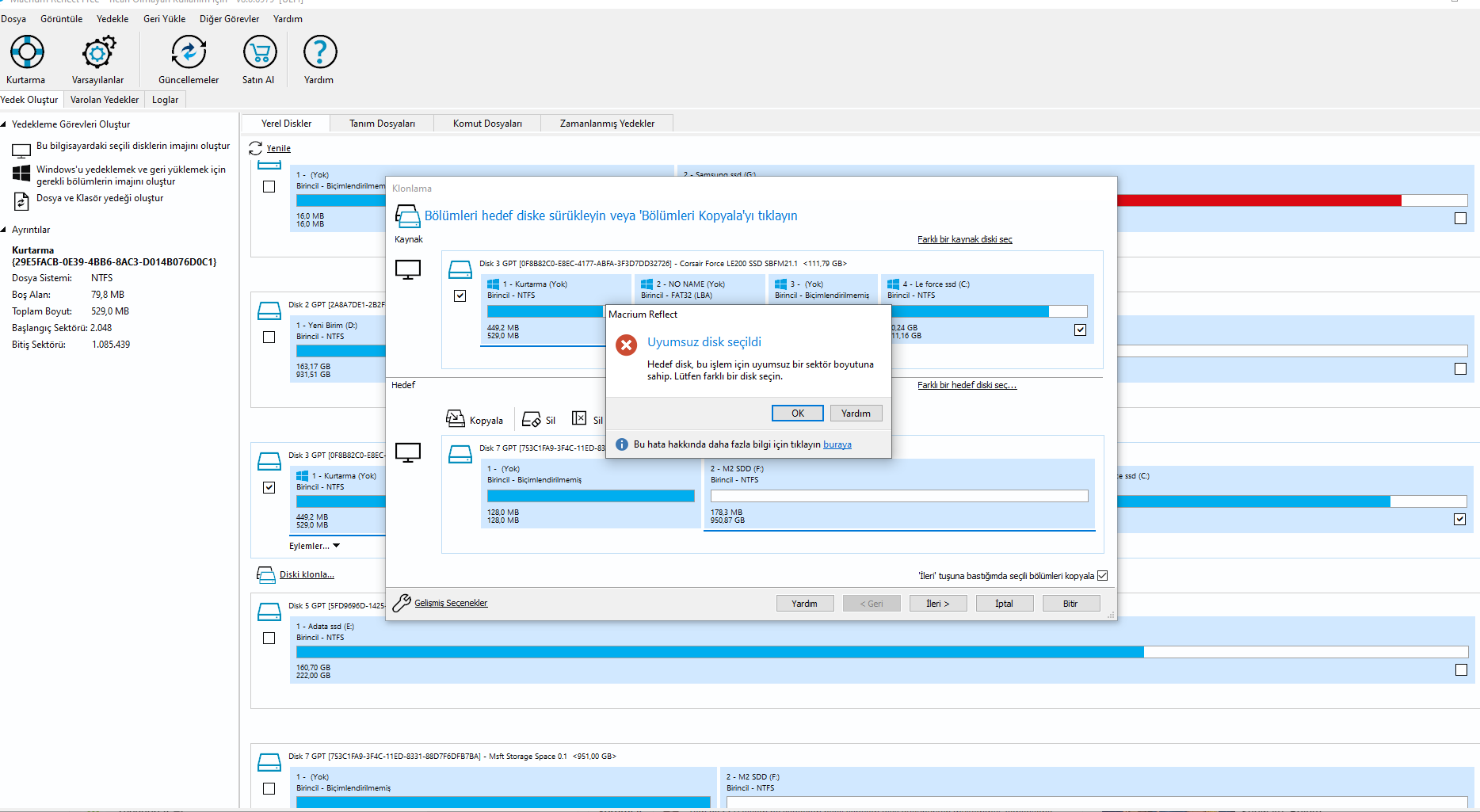Tick the Disk 7 checkbox in the main window
This screenshot has height=812, width=1480.
coord(269,789)
